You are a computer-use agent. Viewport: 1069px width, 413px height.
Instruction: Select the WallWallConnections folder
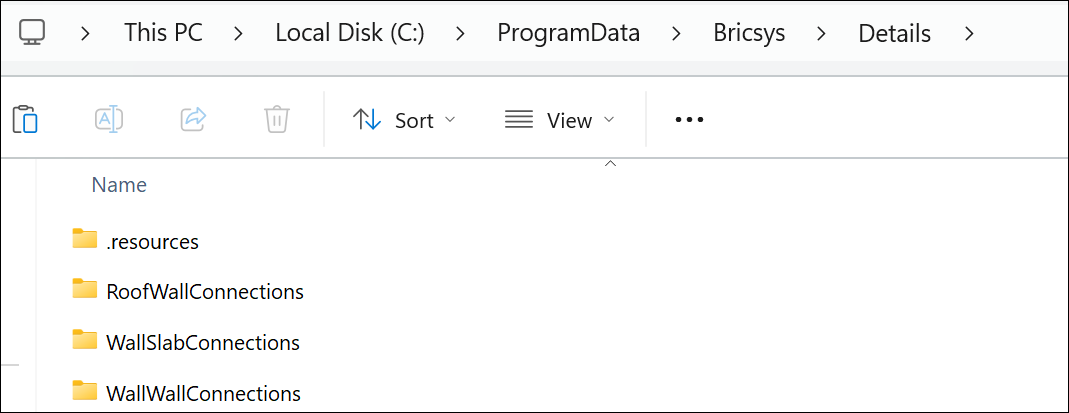point(203,393)
